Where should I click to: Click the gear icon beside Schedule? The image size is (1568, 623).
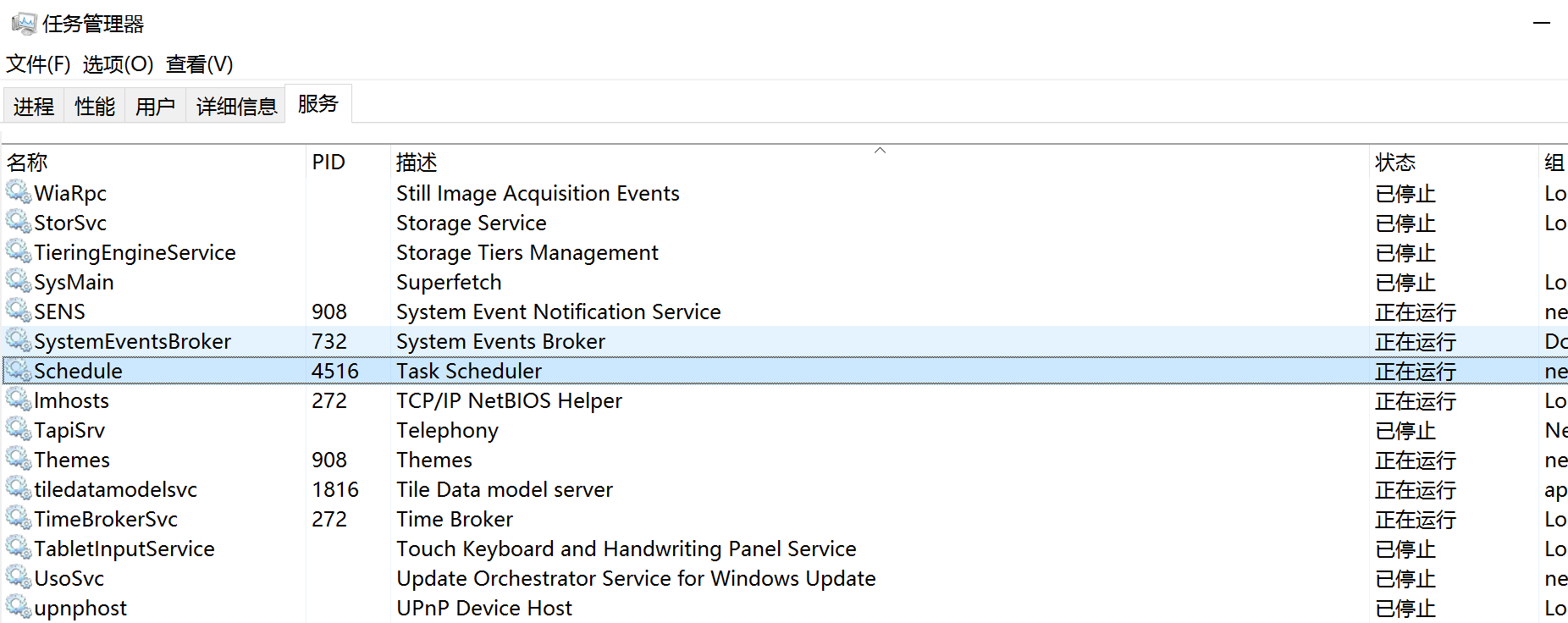pos(19,370)
